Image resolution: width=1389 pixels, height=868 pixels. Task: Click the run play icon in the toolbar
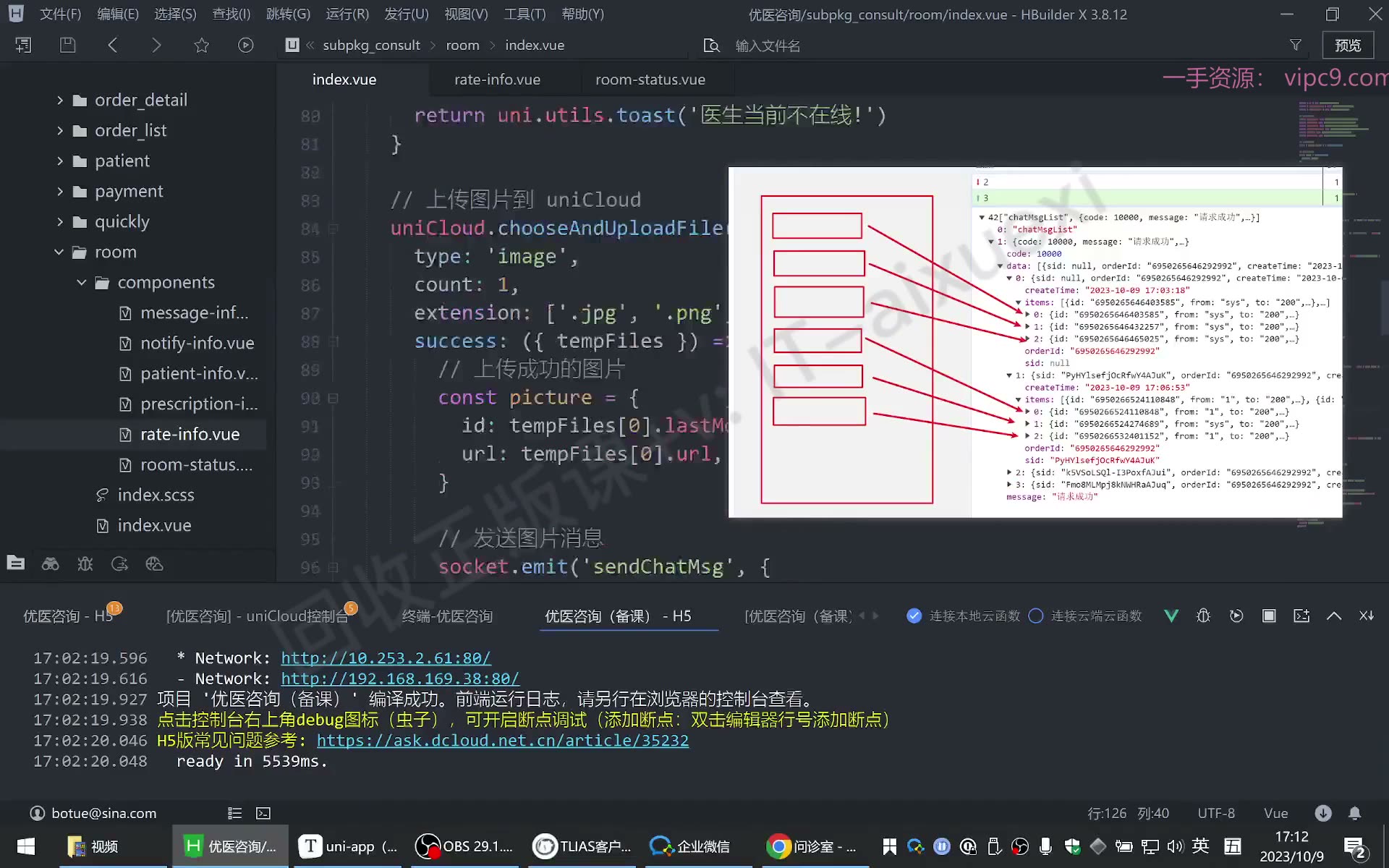click(246, 45)
